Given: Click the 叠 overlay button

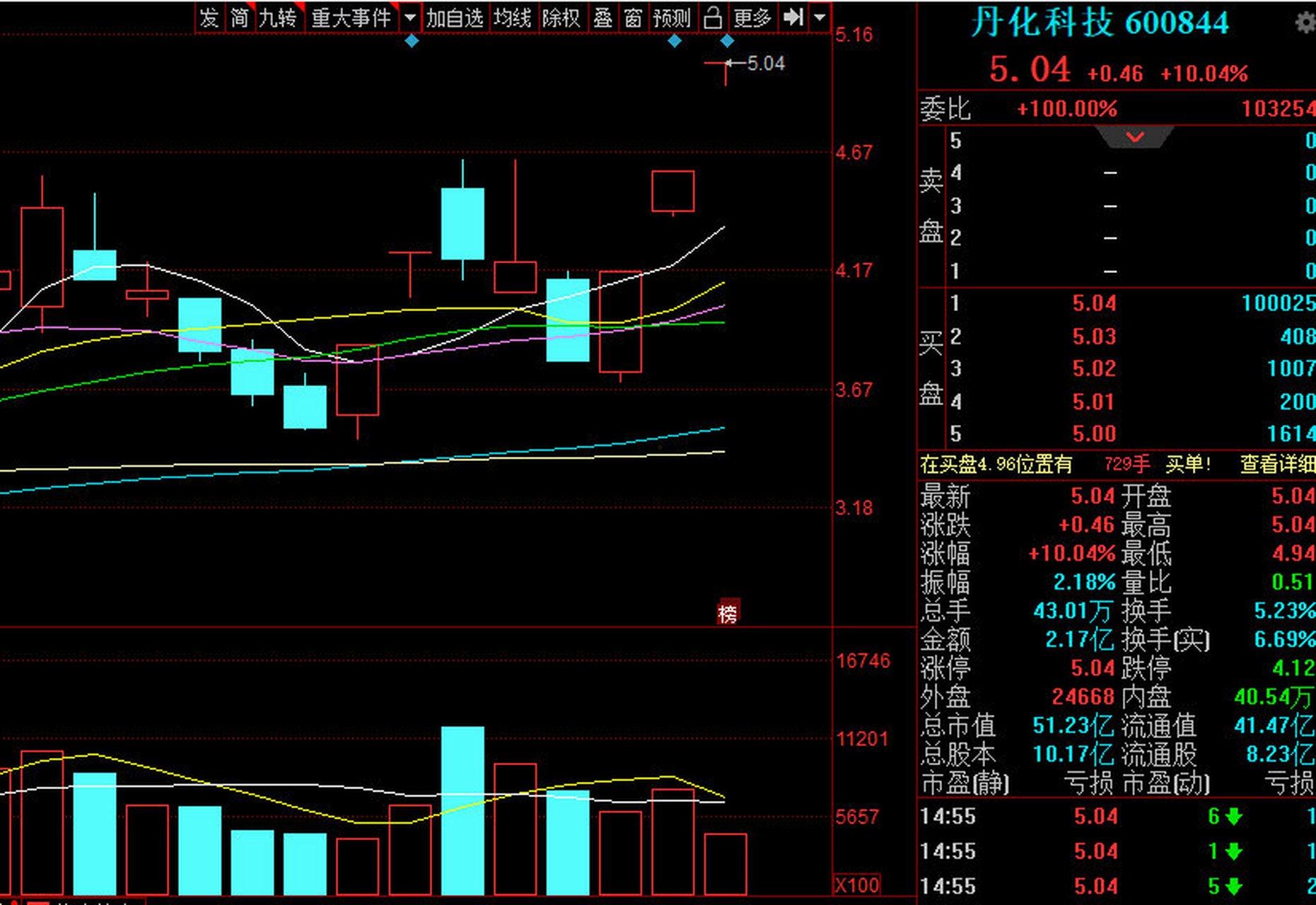Looking at the screenshot, I should 602,18.
